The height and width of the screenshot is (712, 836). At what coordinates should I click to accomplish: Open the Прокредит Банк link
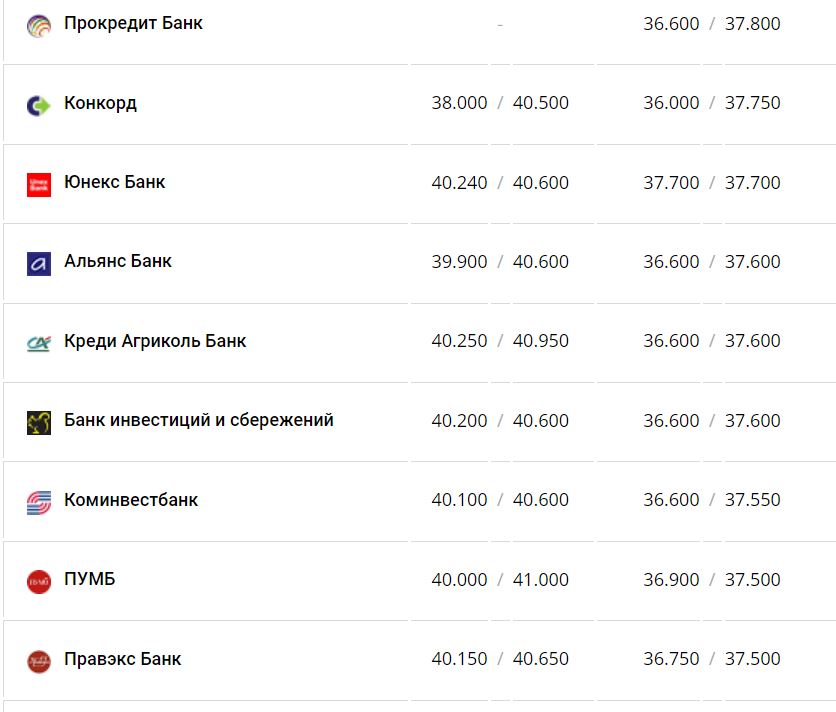133,23
